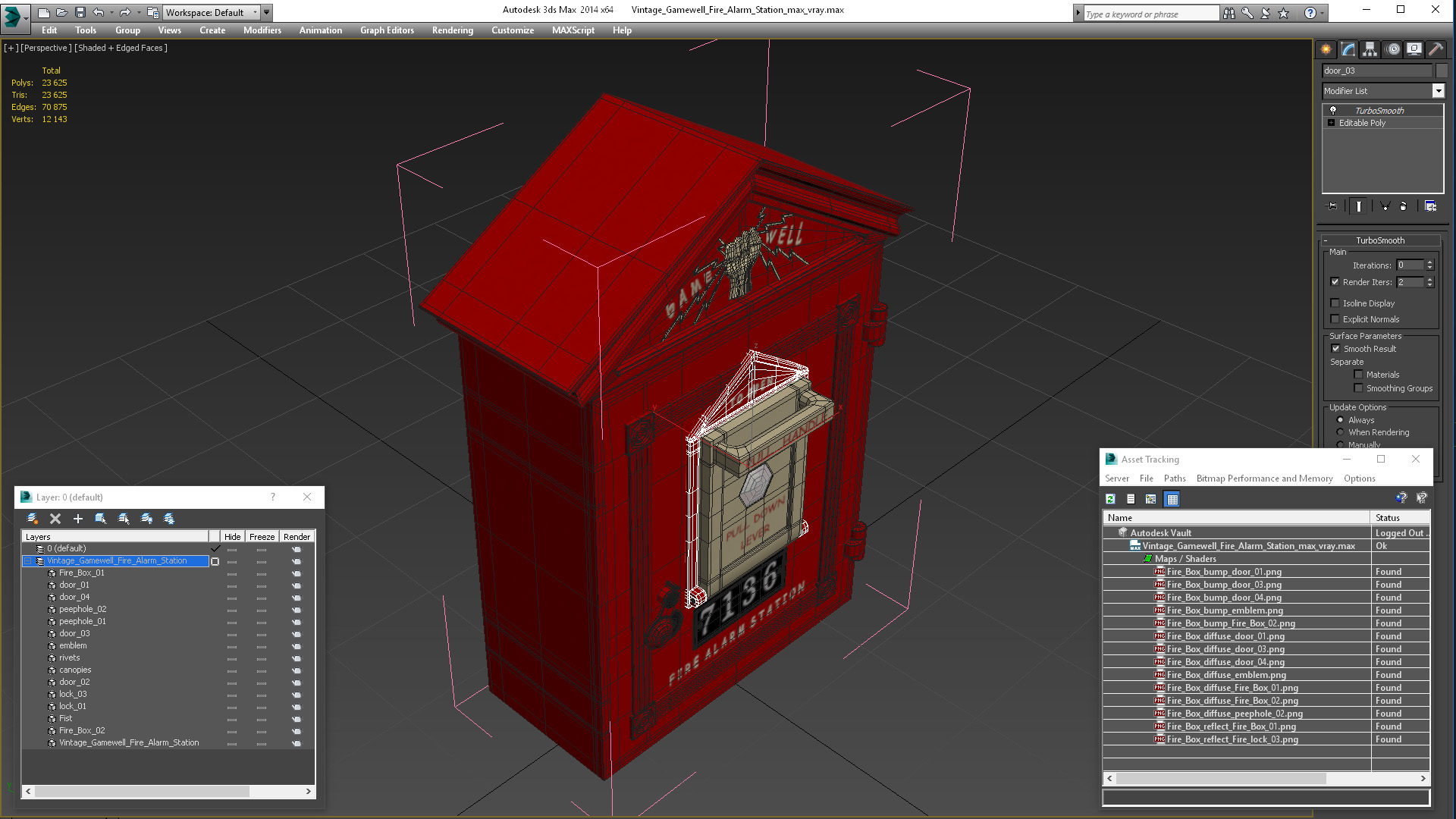Click the Hide column header in Layer dialog
The width and height of the screenshot is (1456, 819).
[232, 537]
